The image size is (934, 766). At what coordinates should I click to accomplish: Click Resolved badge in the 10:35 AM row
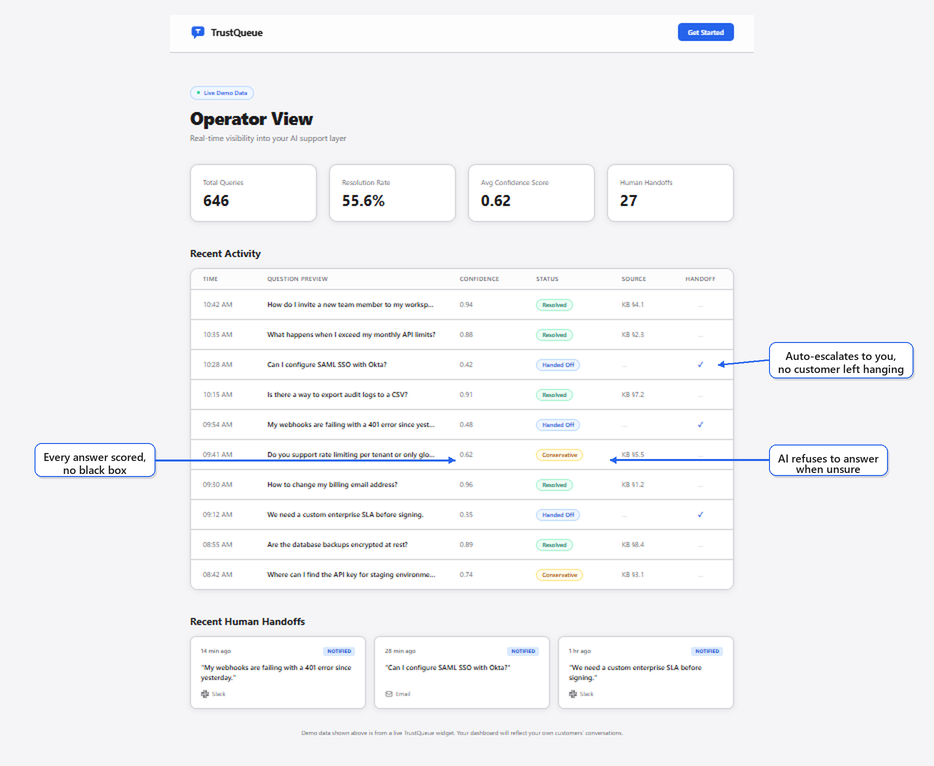[554, 335]
